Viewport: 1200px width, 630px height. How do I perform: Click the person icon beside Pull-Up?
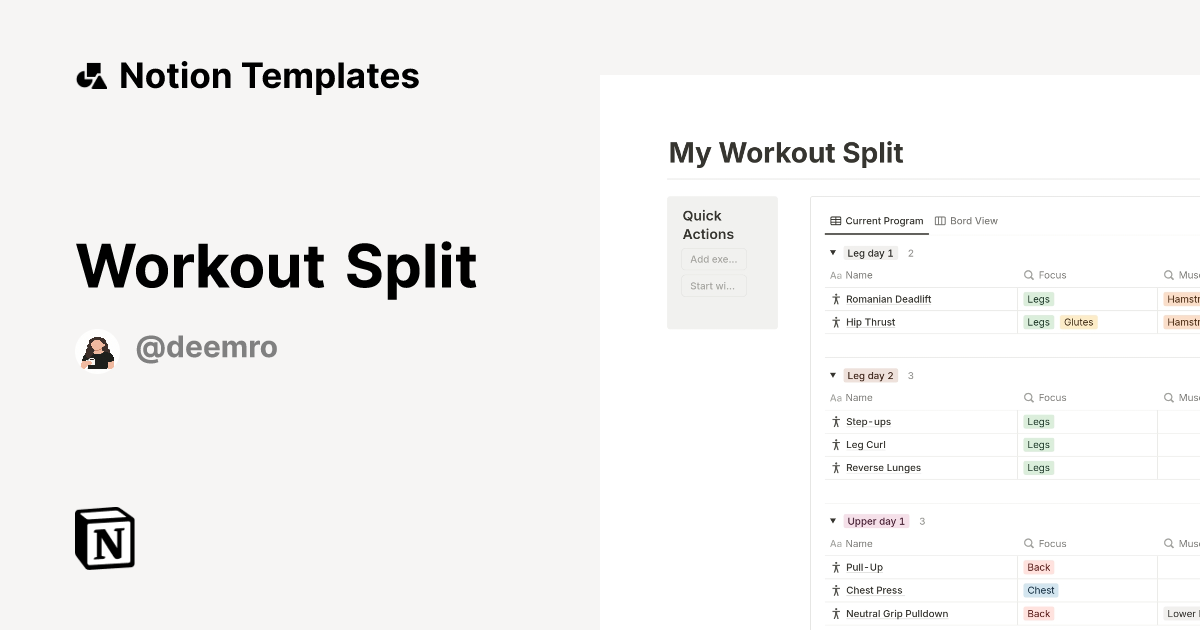point(835,567)
